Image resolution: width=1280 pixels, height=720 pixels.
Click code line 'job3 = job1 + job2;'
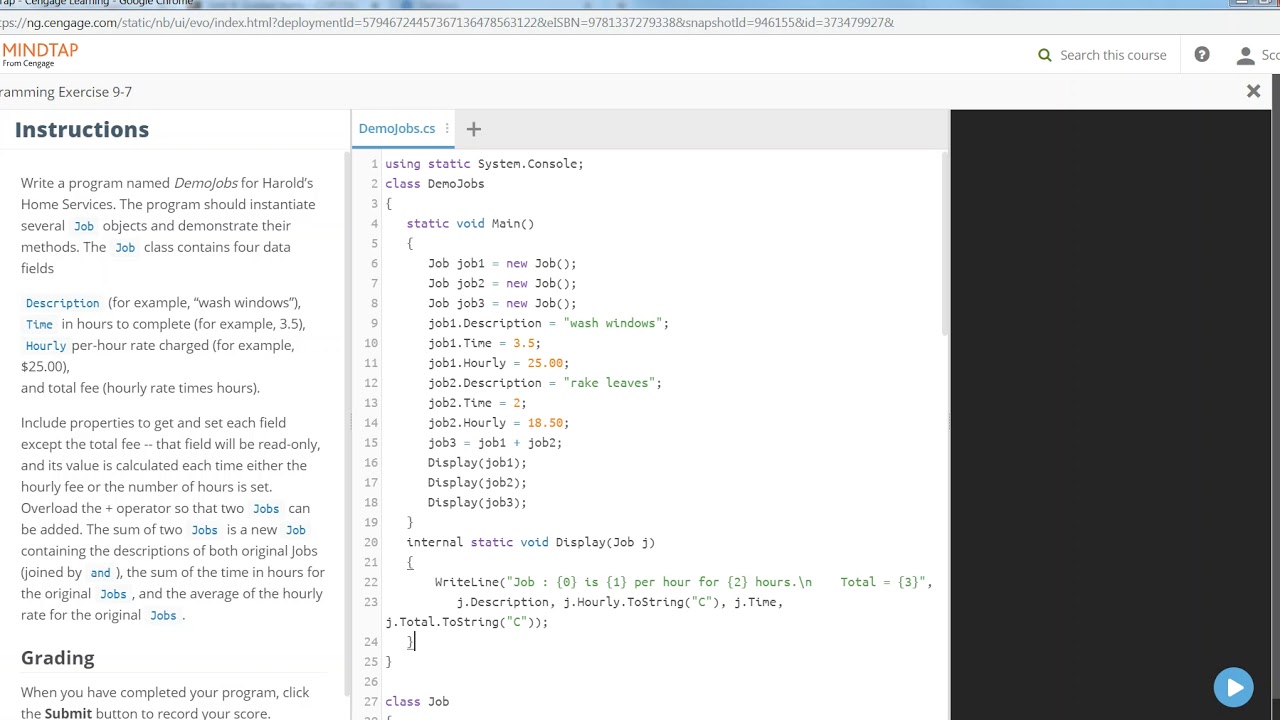[495, 442]
